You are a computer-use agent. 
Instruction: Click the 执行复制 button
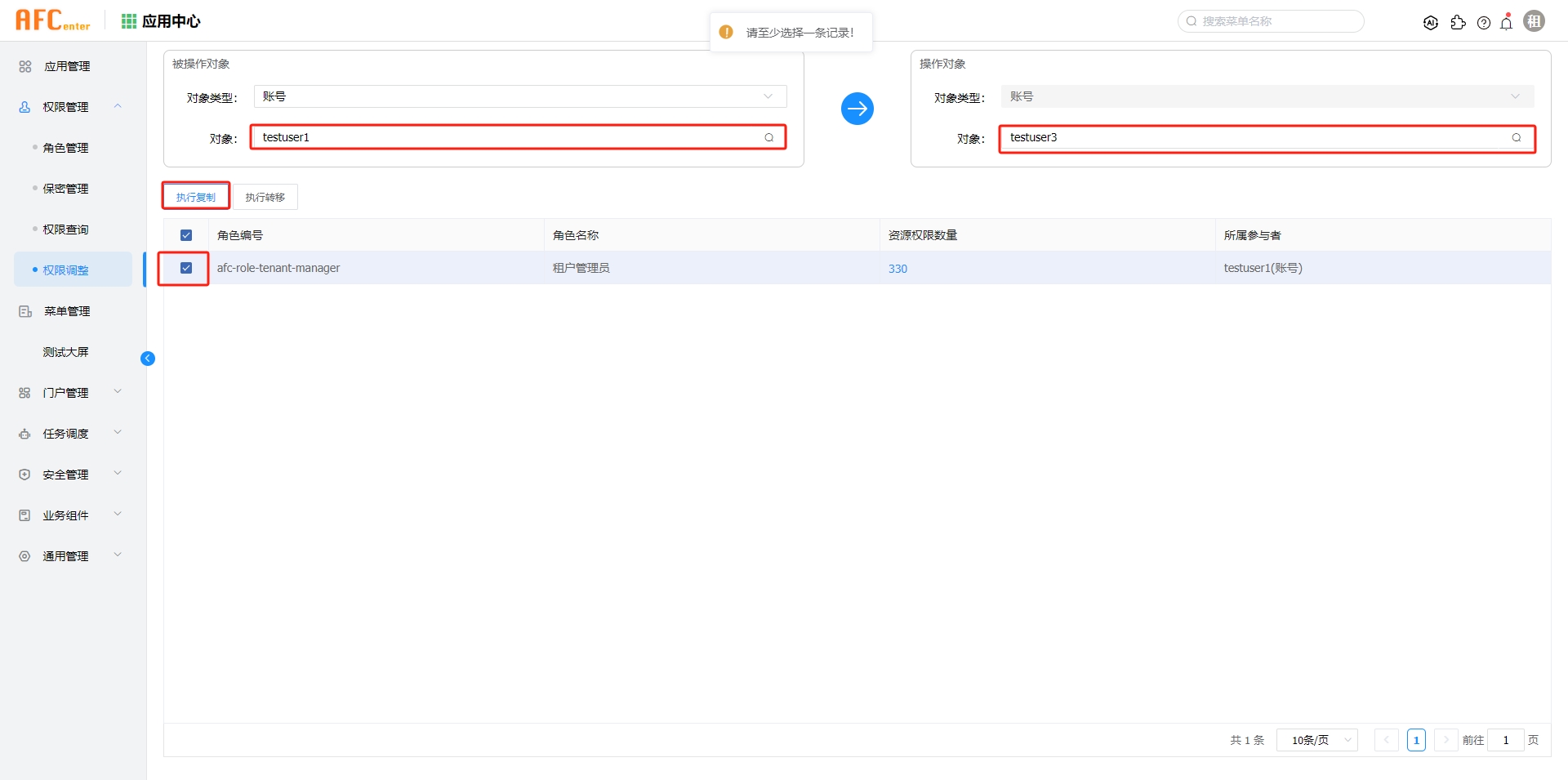pos(196,197)
